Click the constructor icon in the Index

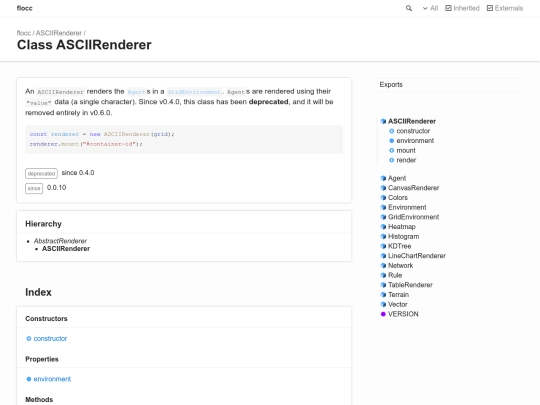click(29, 339)
